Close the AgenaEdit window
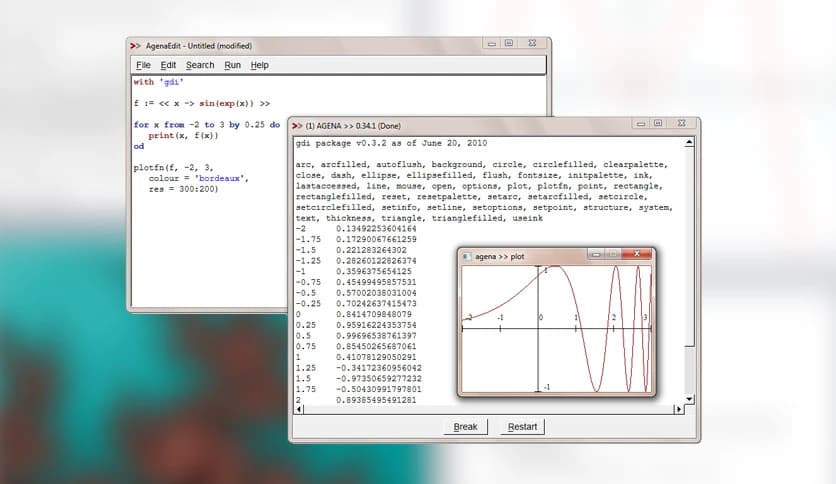 pos(532,43)
